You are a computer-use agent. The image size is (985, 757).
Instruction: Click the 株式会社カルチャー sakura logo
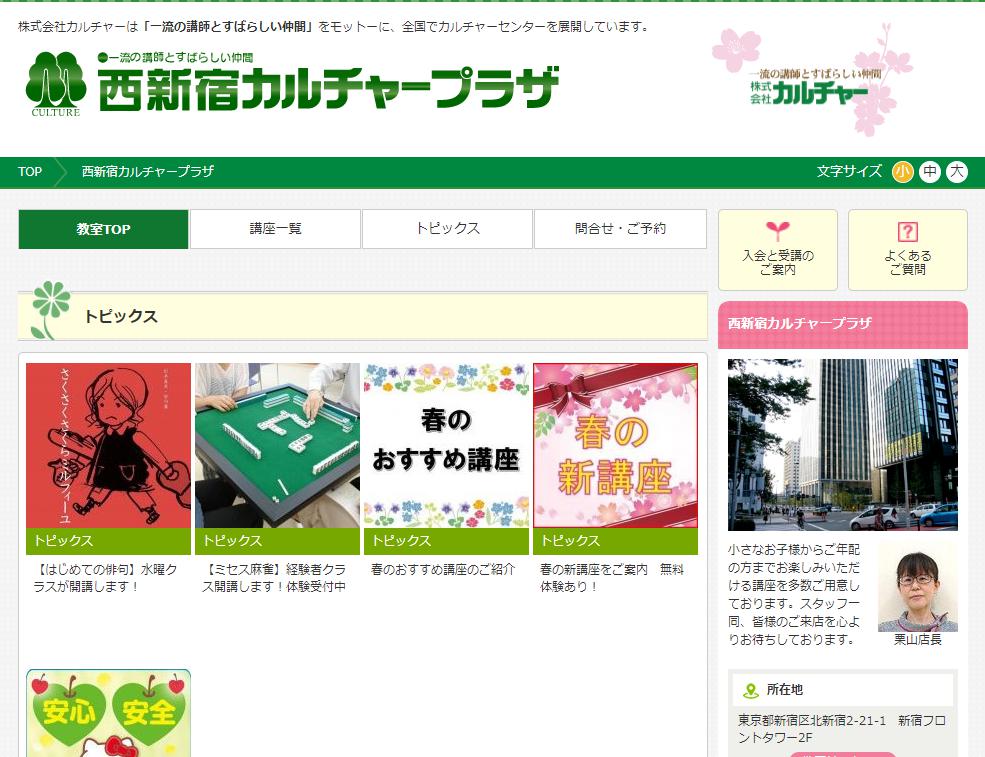[811, 82]
